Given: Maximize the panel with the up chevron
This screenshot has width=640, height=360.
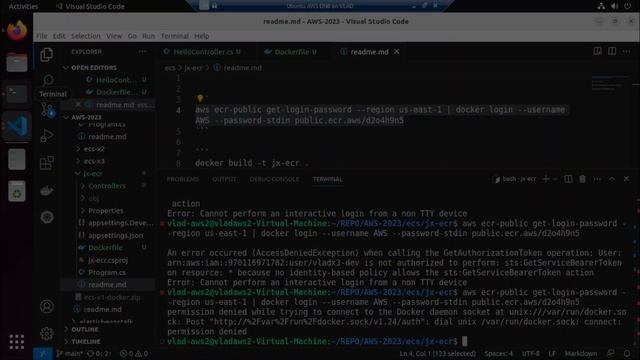Looking at the screenshot, I should (x=612, y=179).
